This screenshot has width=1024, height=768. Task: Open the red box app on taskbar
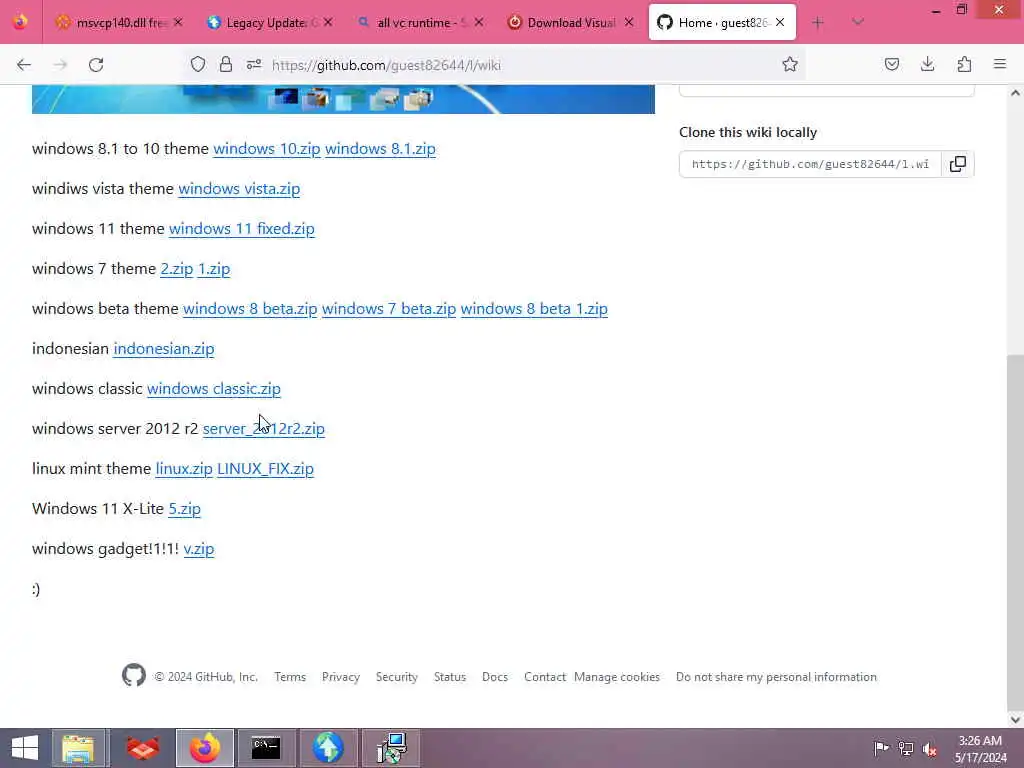[x=142, y=748]
